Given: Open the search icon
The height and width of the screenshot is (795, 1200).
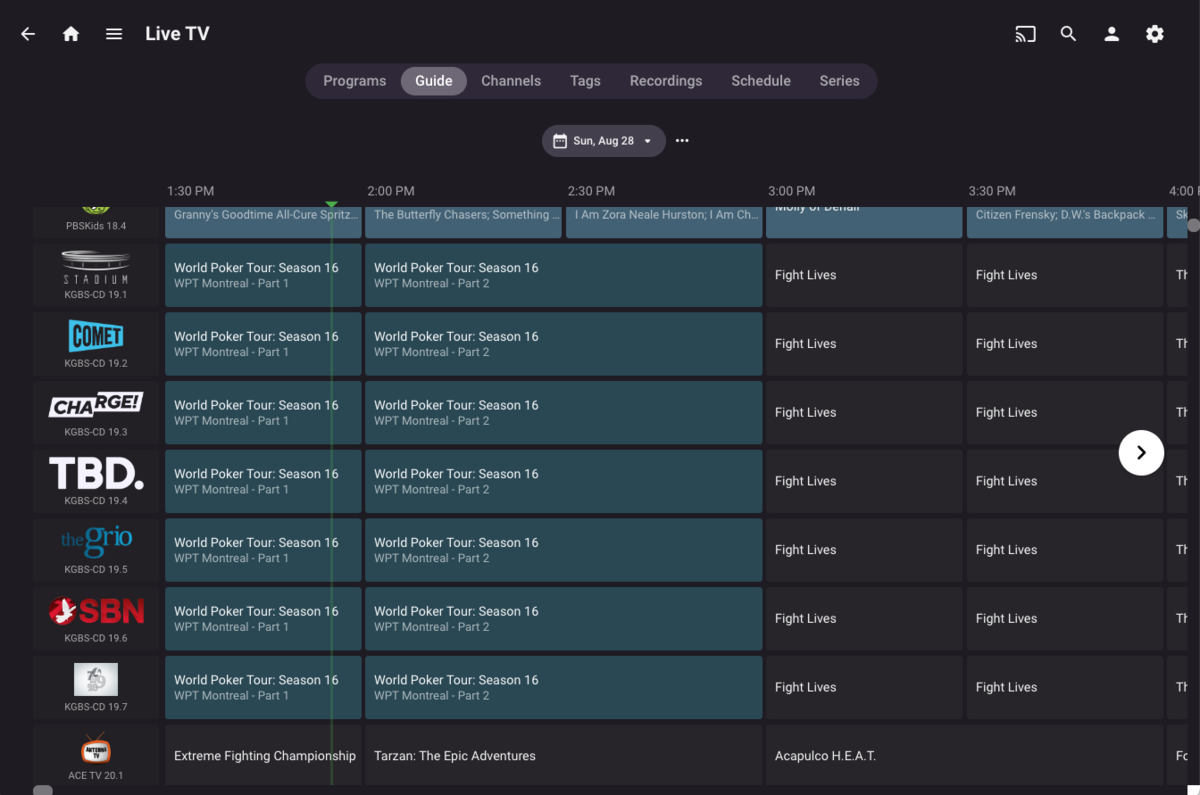Looking at the screenshot, I should [1068, 34].
